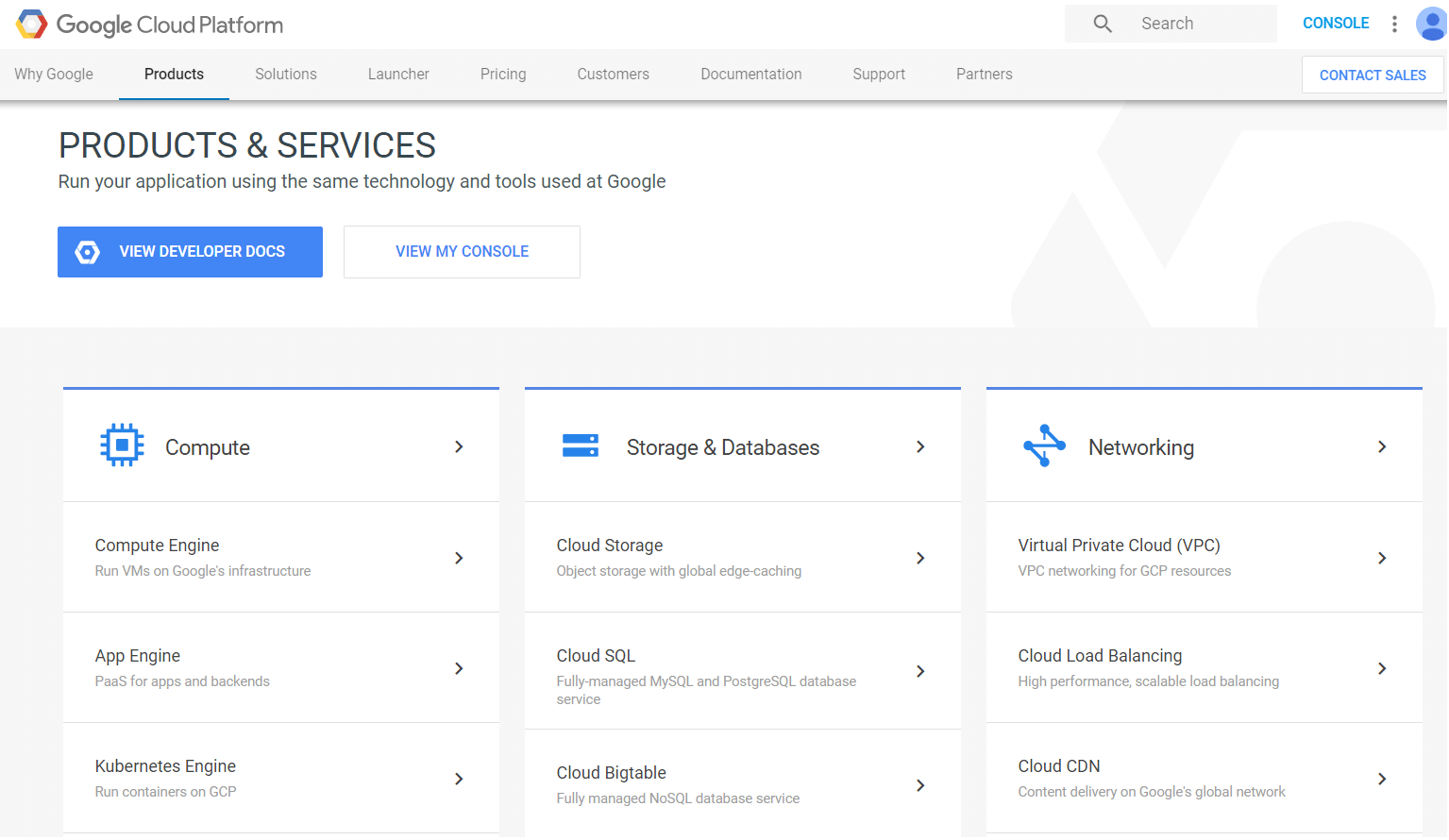This screenshot has width=1449, height=840.
Task: Open the Cloud Load Balancing link
Action: pos(1100,656)
